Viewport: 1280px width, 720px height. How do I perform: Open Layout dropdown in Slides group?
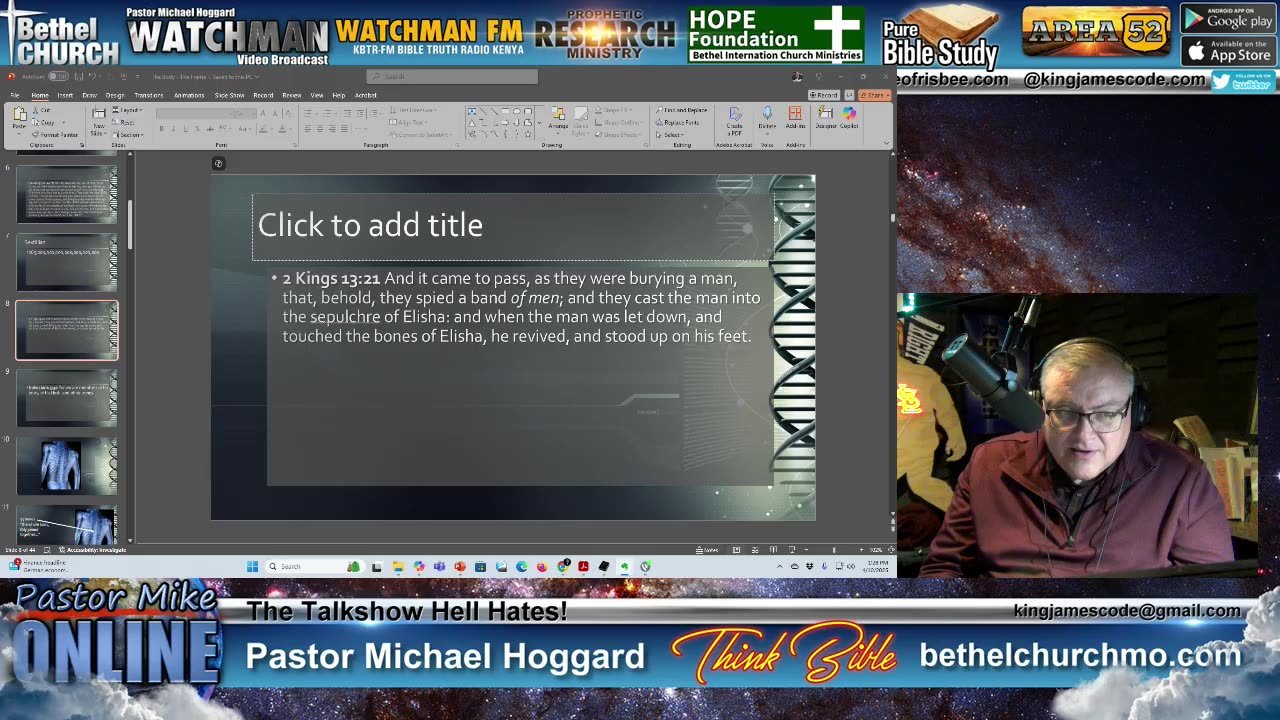coord(127,110)
